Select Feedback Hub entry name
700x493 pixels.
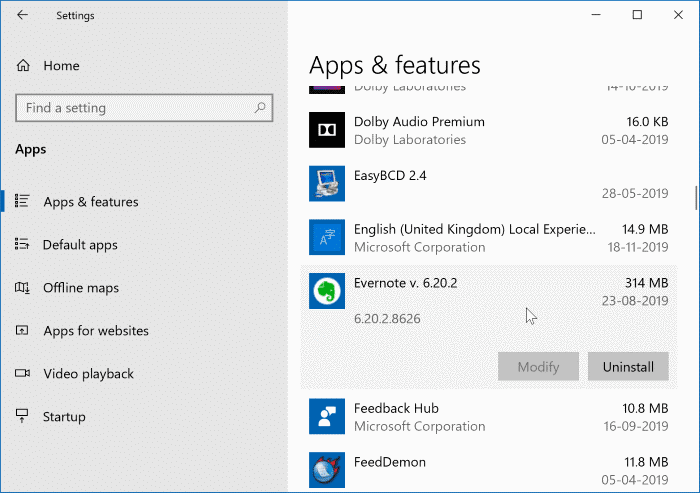[x=396, y=408]
